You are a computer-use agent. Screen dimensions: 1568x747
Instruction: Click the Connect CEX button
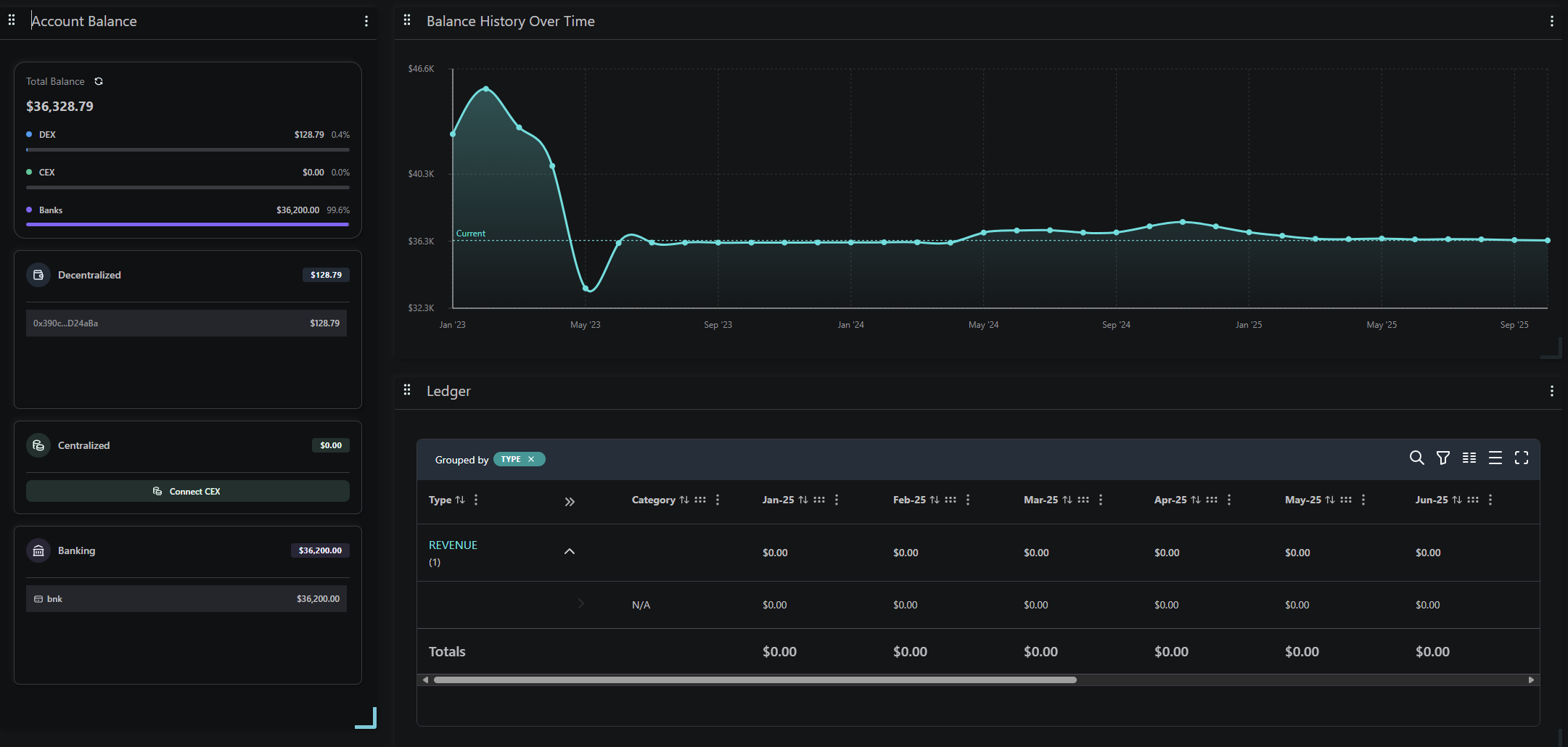point(187,491)
